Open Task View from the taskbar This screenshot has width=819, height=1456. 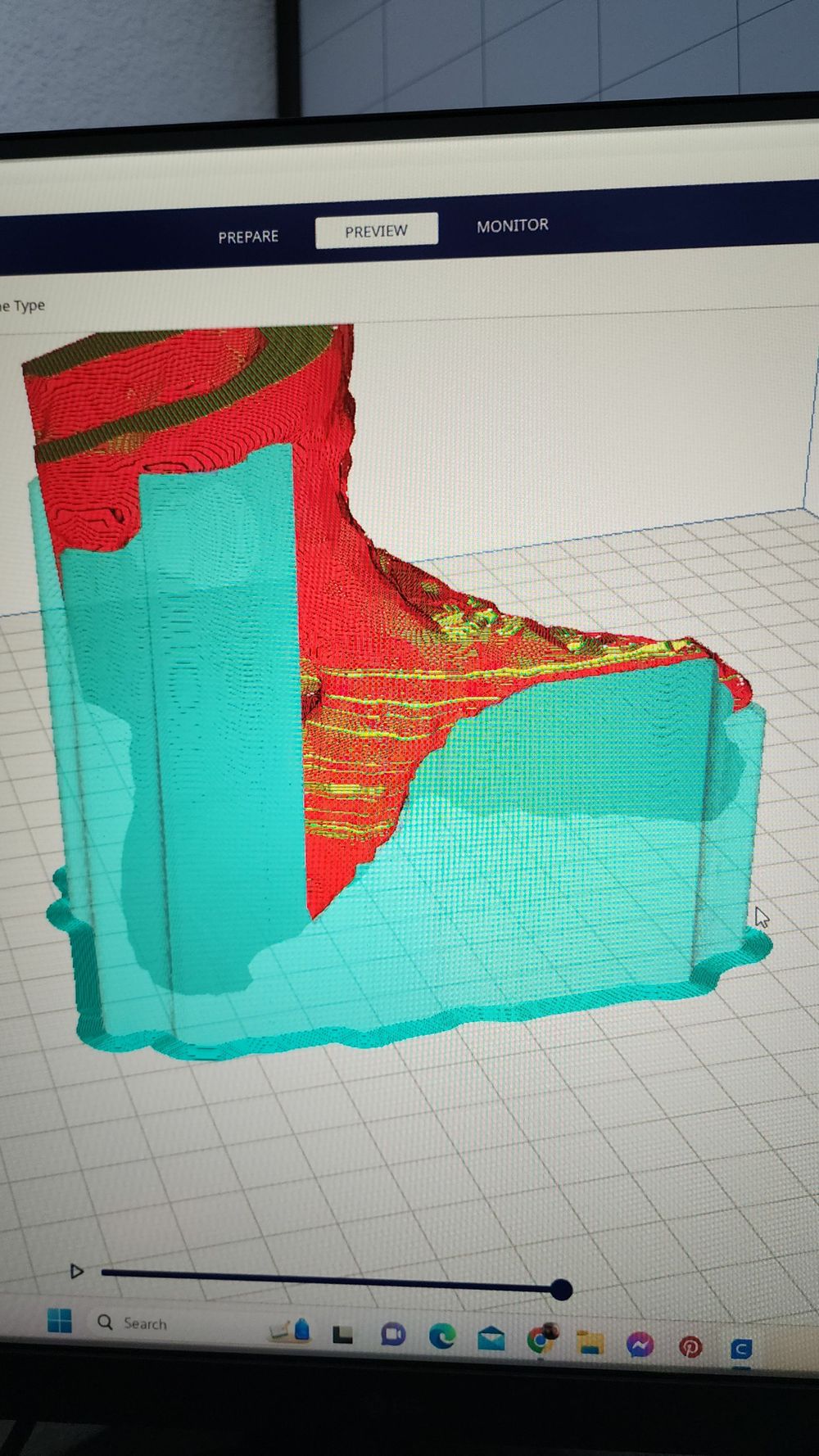[x=342, y=1335]
